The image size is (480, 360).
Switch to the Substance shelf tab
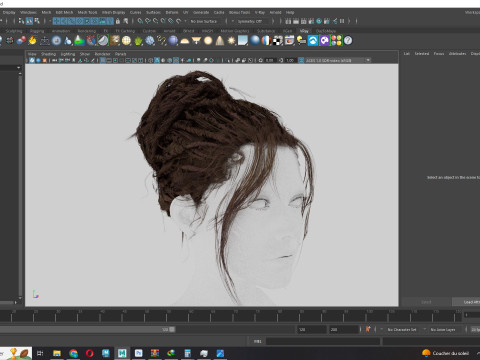coord(266,31)
